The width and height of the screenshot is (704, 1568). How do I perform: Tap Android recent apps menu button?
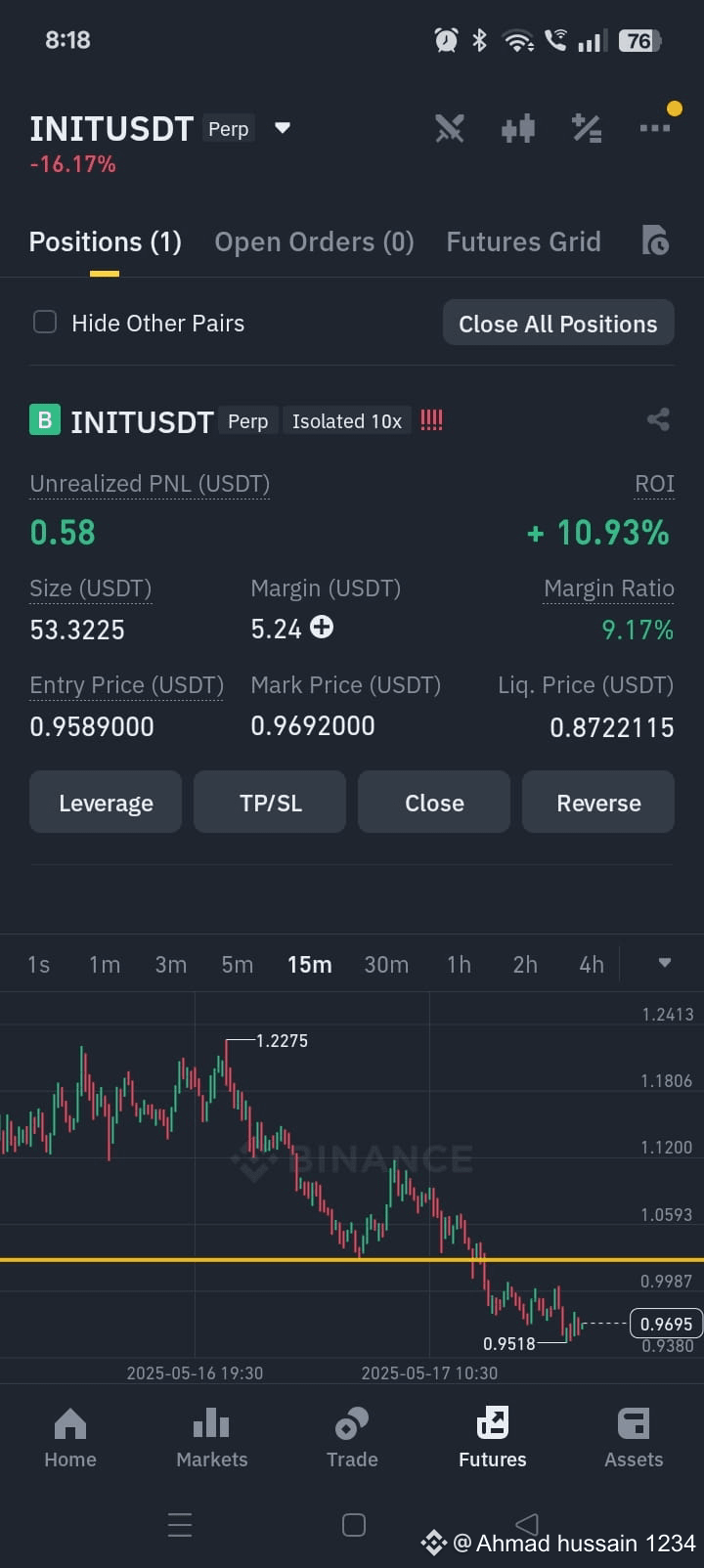[x=180, y=1524]
